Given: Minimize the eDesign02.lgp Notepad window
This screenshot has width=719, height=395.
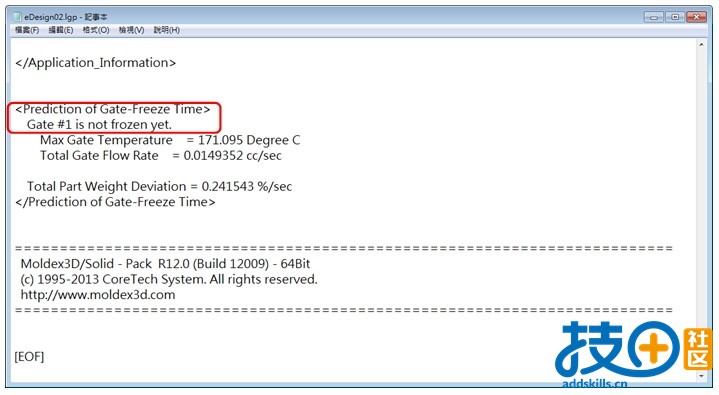Looking at the screenshot, I should coord(653,17).
